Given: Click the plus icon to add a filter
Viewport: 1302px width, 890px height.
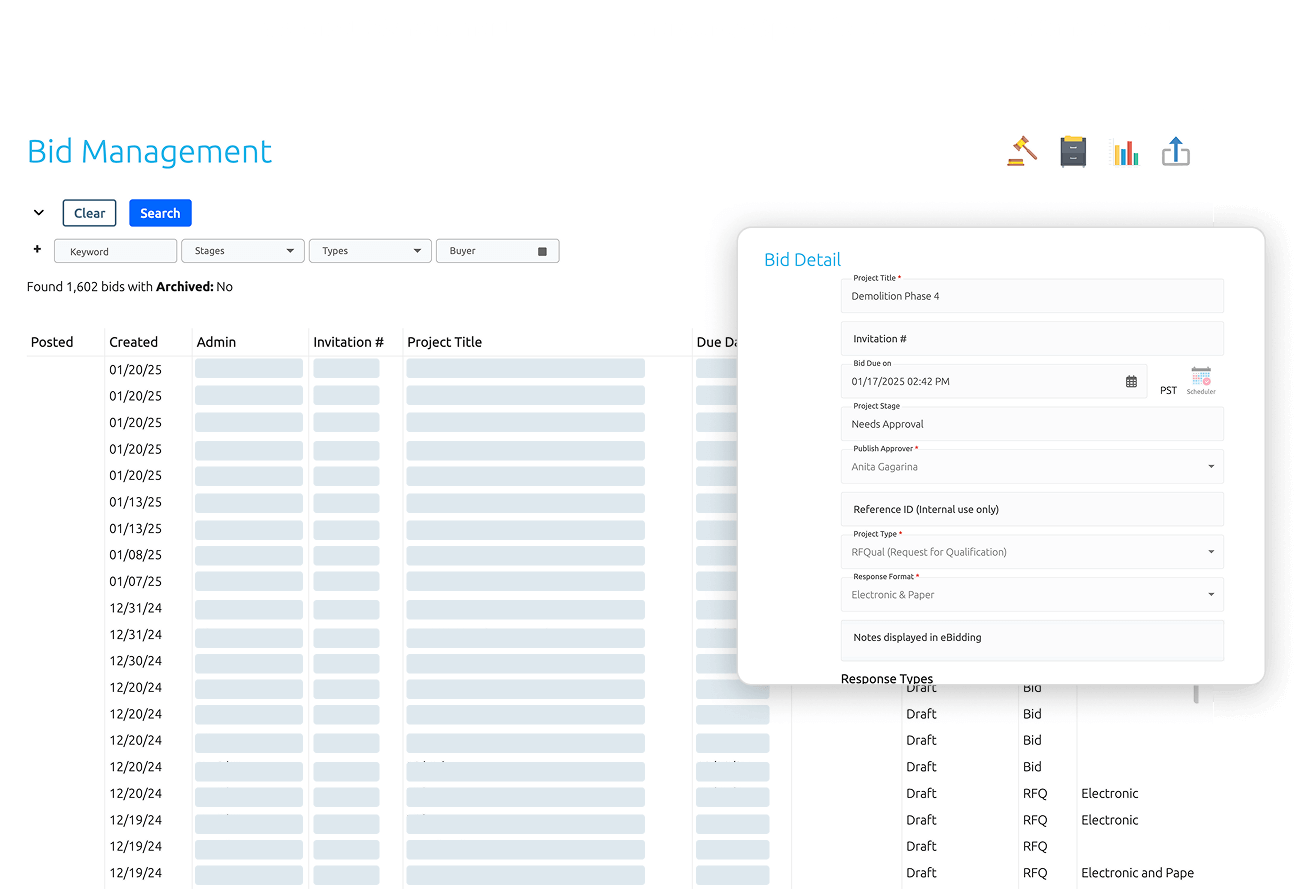Looking at the screenshot, I should [37, 250].
